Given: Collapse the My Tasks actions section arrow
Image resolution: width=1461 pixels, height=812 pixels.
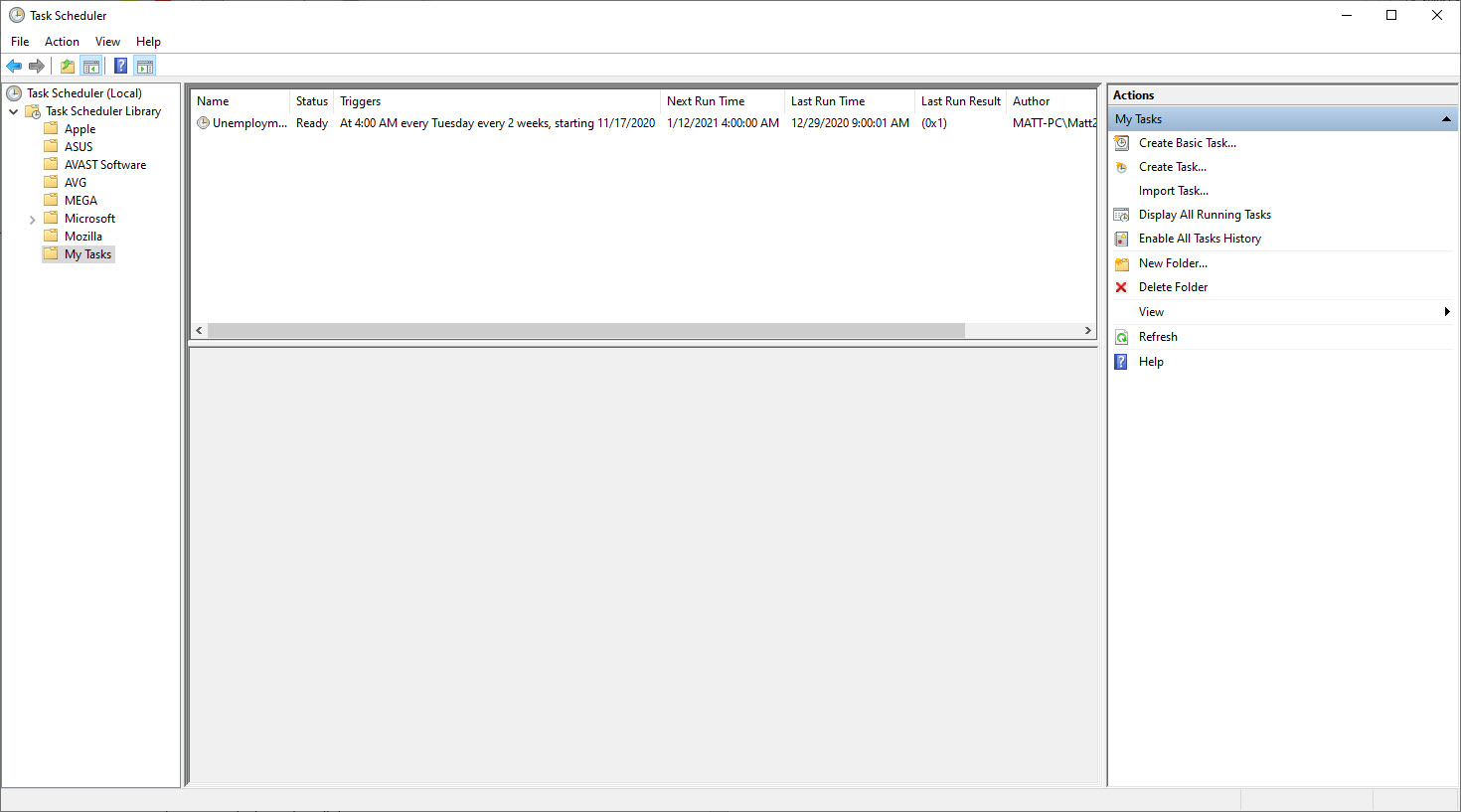Looking at the screenshot, I should tap(1446, 119).
